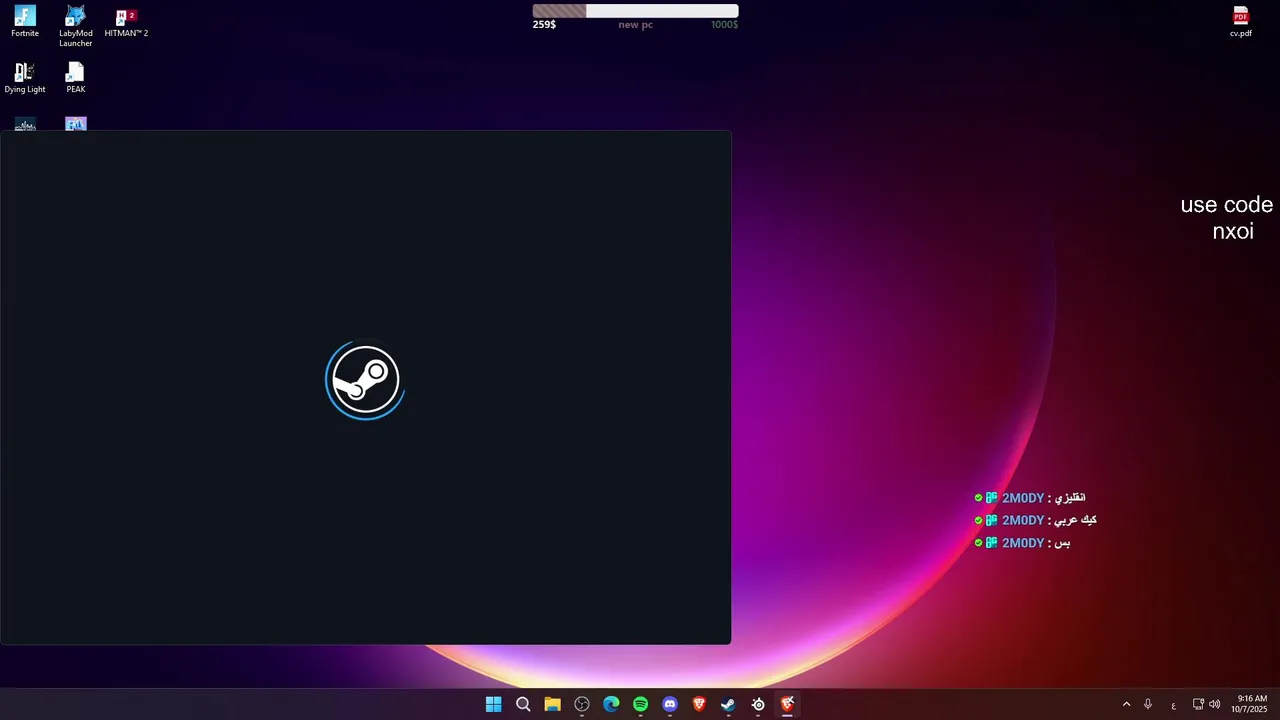Open Spotify from the taskbar

pos(640,704)
